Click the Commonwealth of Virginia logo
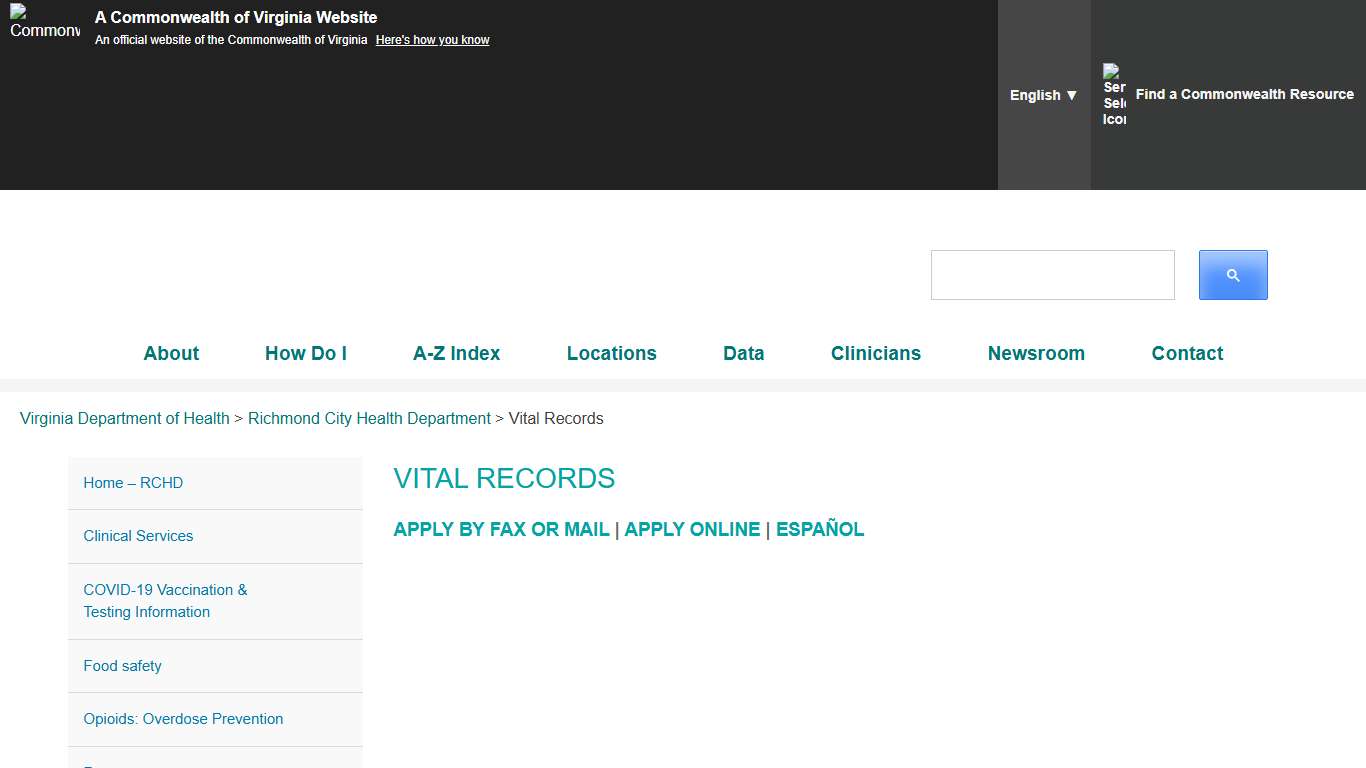Image resolution: width=1366 pixels, height=768 pixels. (44, 28)
